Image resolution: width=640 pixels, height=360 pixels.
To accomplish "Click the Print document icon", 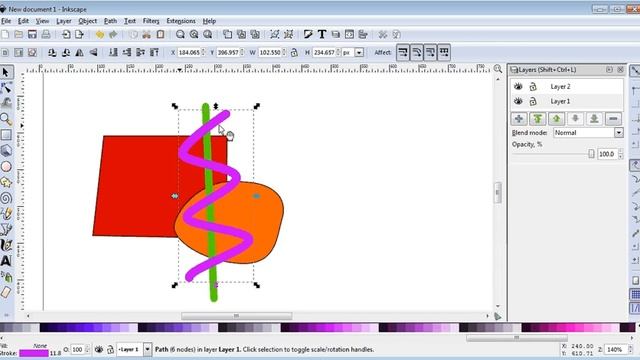I will 46,35.
